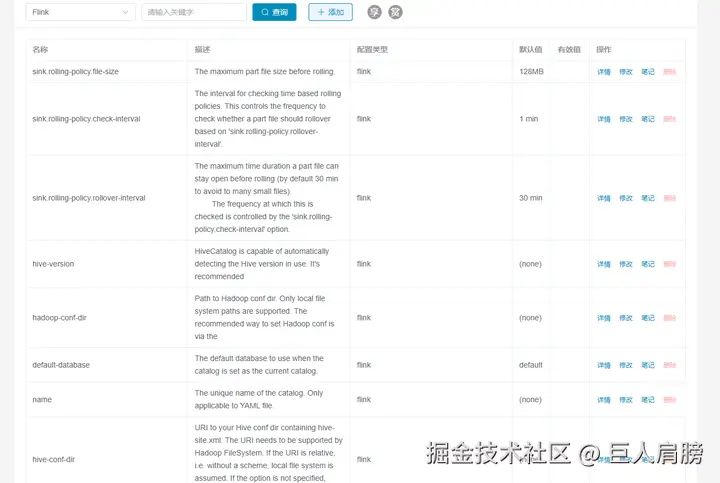Screen dimensions: 720x483
Task: Click the 30 min default value
Action: point(530,198)
